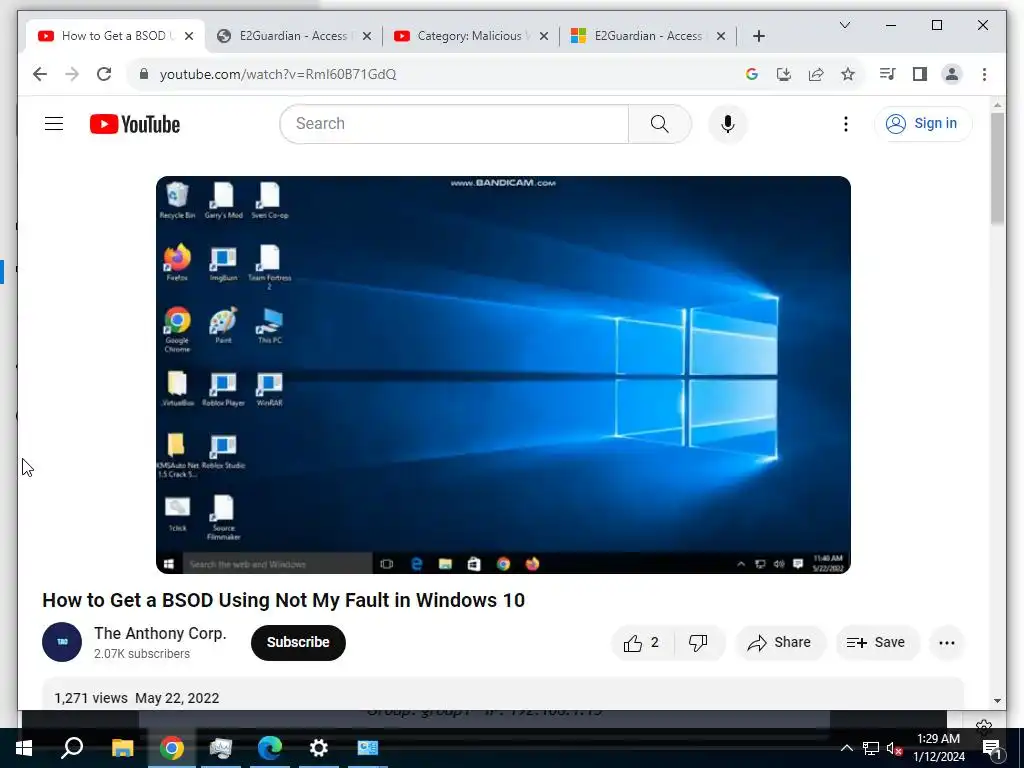Open the tab search dropdown chevron
The width and height of the screenshot is (1024, 768).
844,25
